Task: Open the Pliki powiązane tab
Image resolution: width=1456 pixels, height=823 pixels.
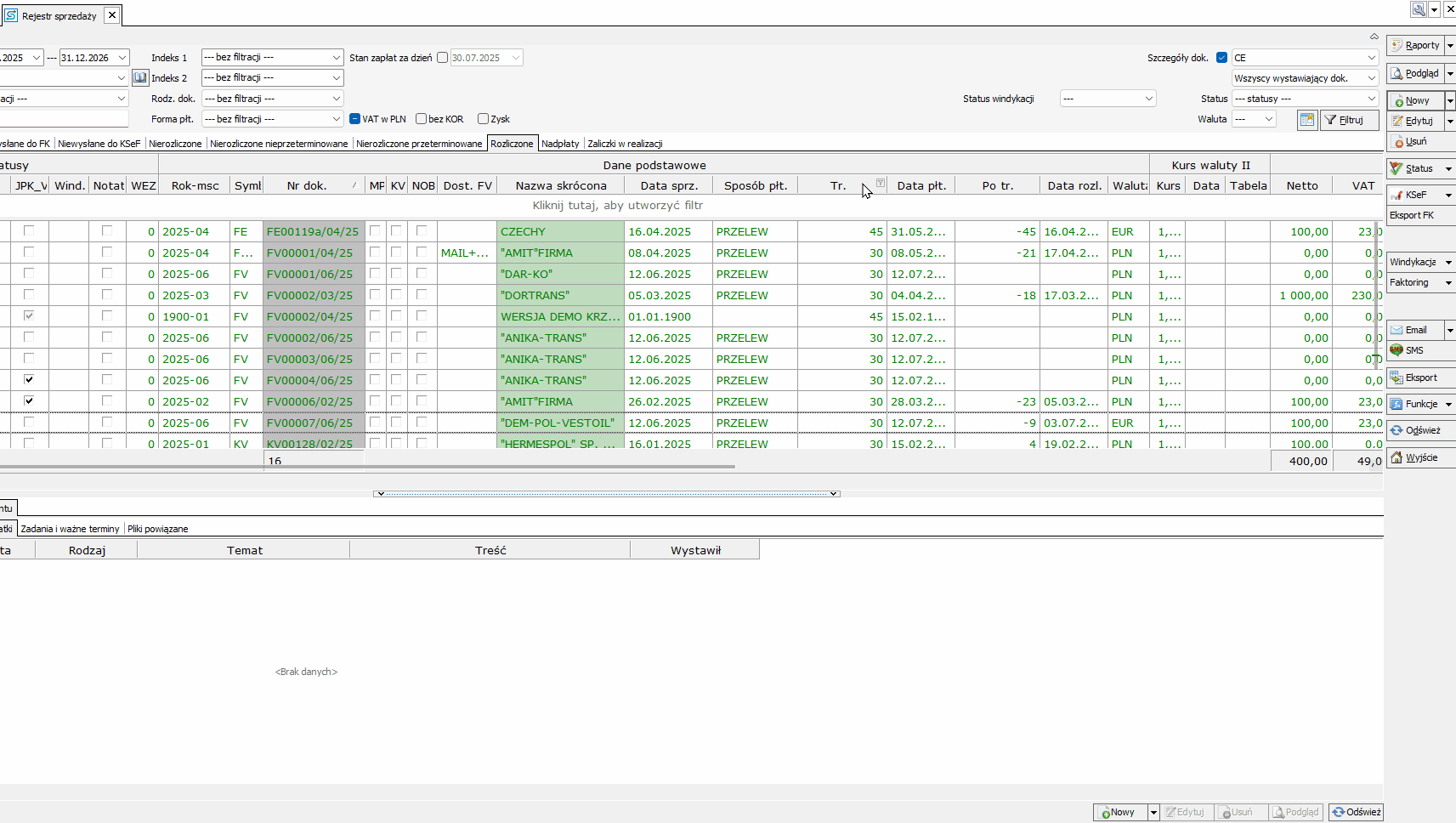Action: pyautogui.click(x=158, y=529)
